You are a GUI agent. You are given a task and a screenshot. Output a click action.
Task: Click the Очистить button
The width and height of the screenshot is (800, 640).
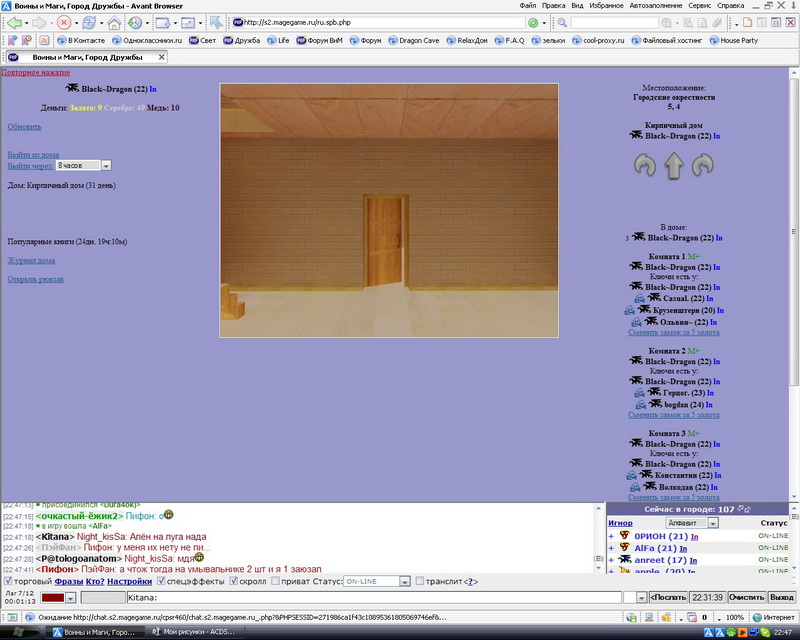click(746, 598)
